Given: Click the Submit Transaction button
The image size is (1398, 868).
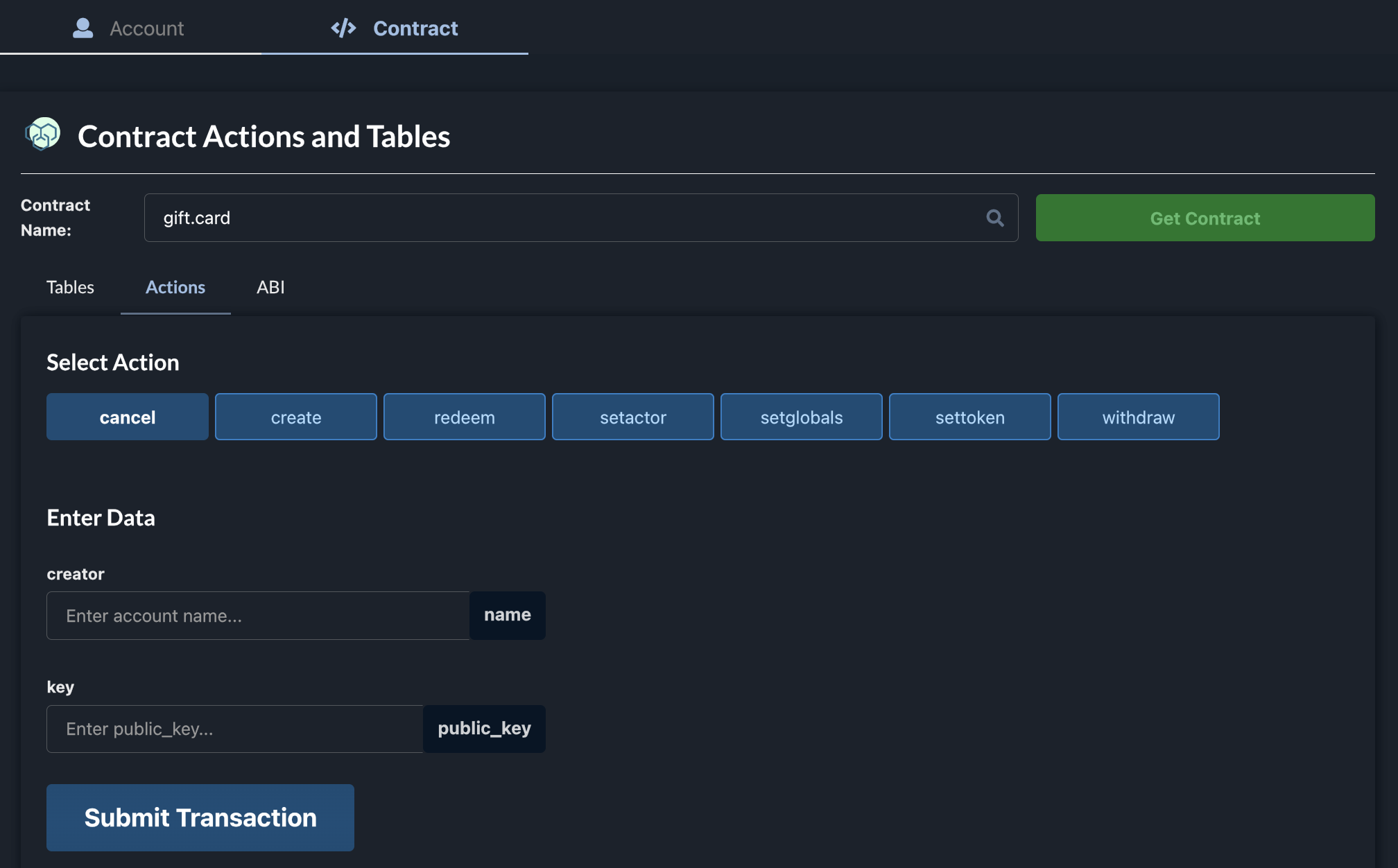Looking at the screenshot, I should point(200,818).
